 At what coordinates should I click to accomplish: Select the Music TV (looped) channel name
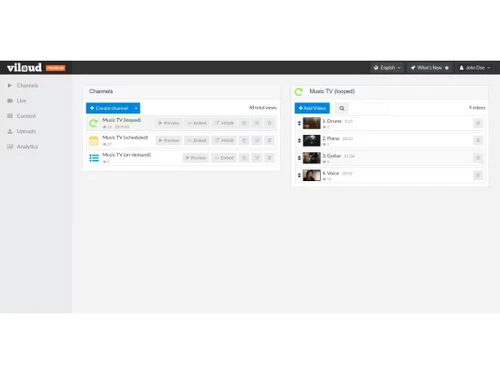(121, 120)
